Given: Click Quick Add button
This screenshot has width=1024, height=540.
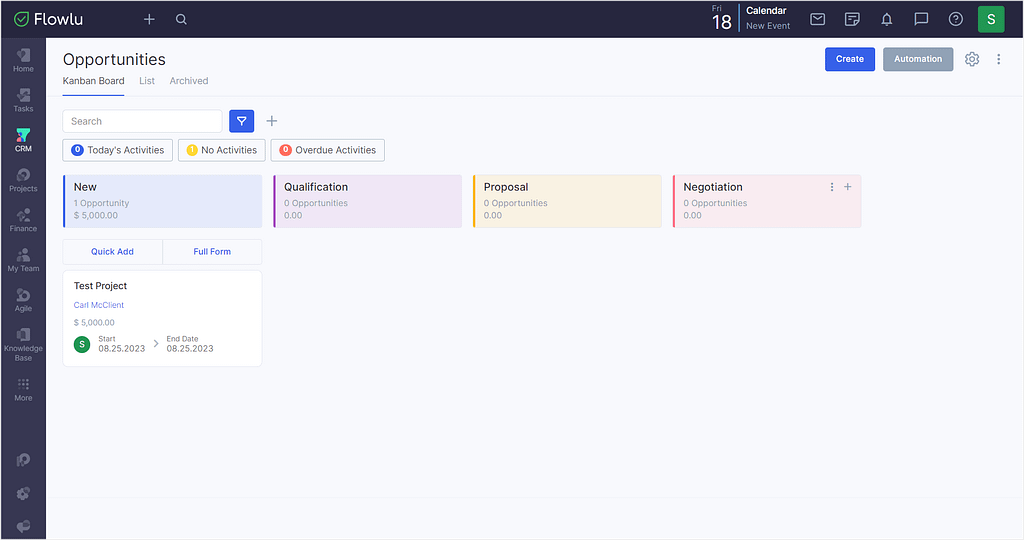Looking at the screenshot, I should point(112,251).
